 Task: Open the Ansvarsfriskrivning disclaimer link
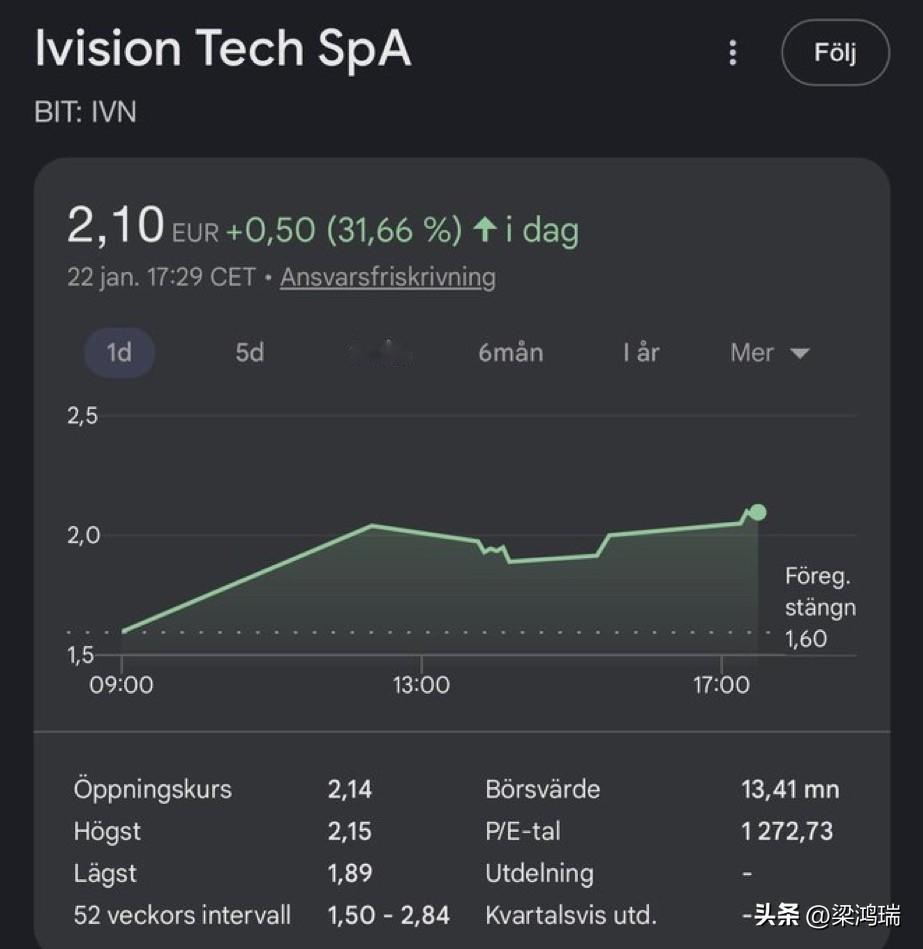click(387, 277)
